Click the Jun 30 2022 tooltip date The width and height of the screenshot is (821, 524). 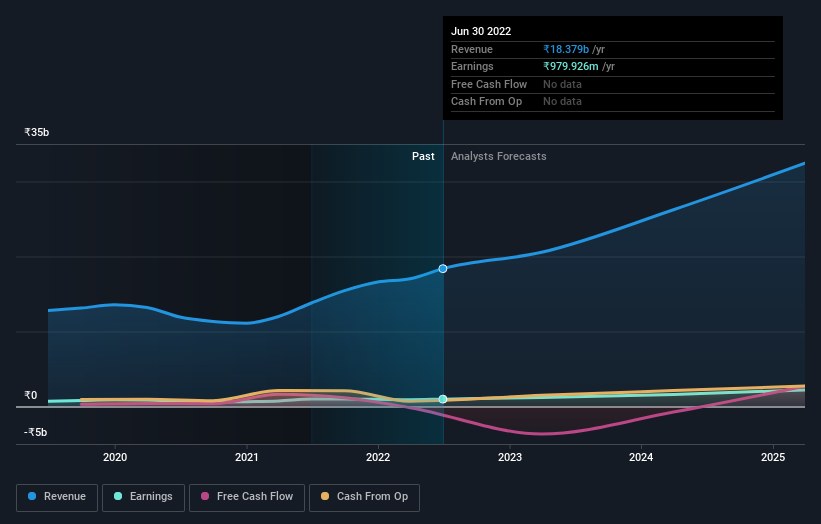point(481,31)
